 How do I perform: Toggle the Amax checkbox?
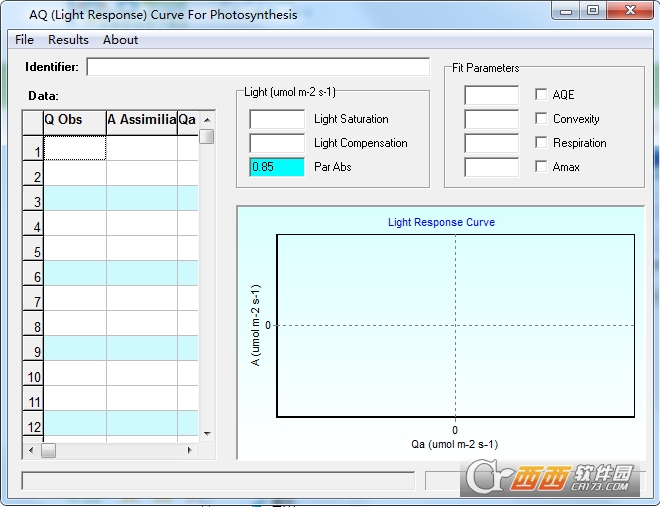coord(541,166)
